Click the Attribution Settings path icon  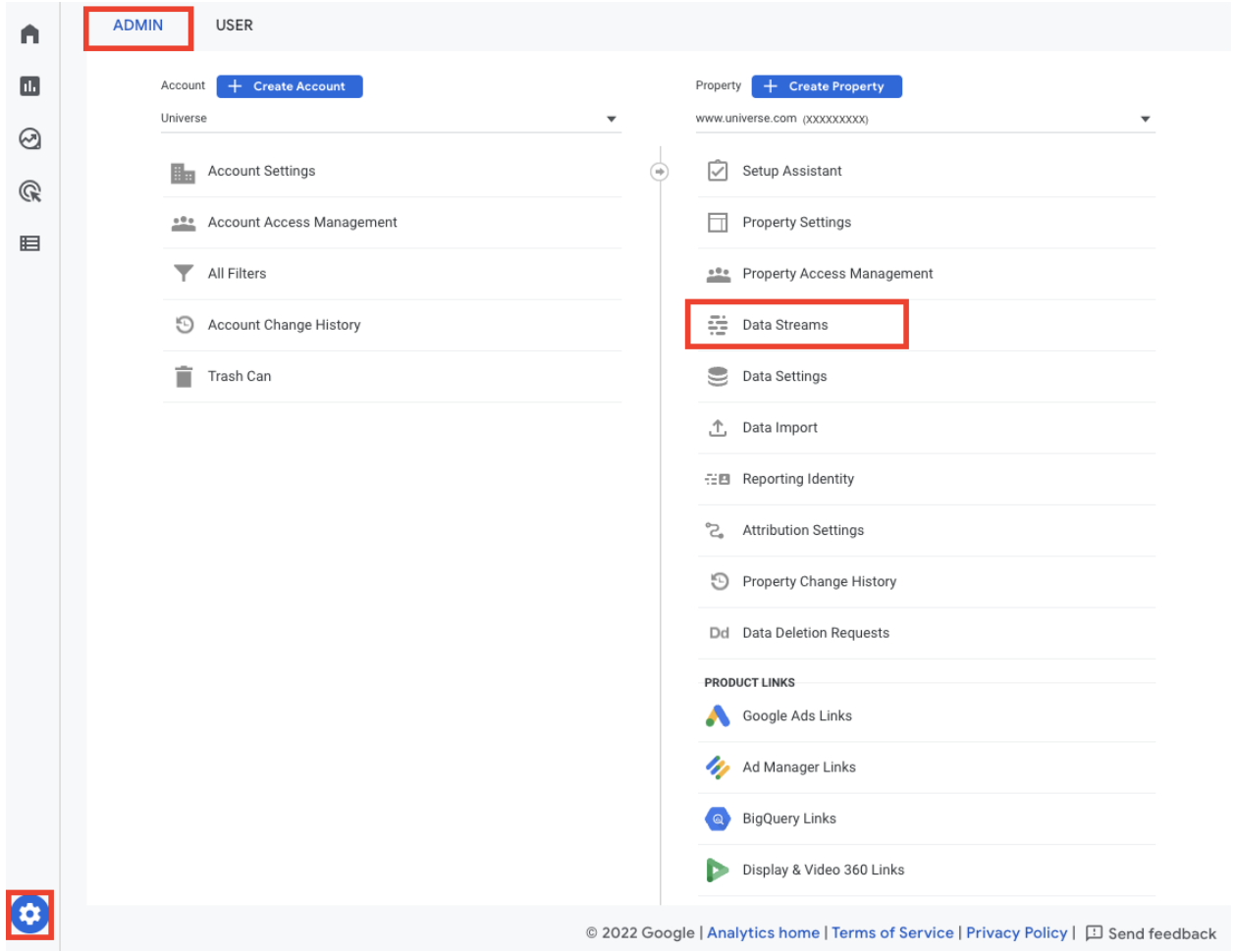coord(715,531)
